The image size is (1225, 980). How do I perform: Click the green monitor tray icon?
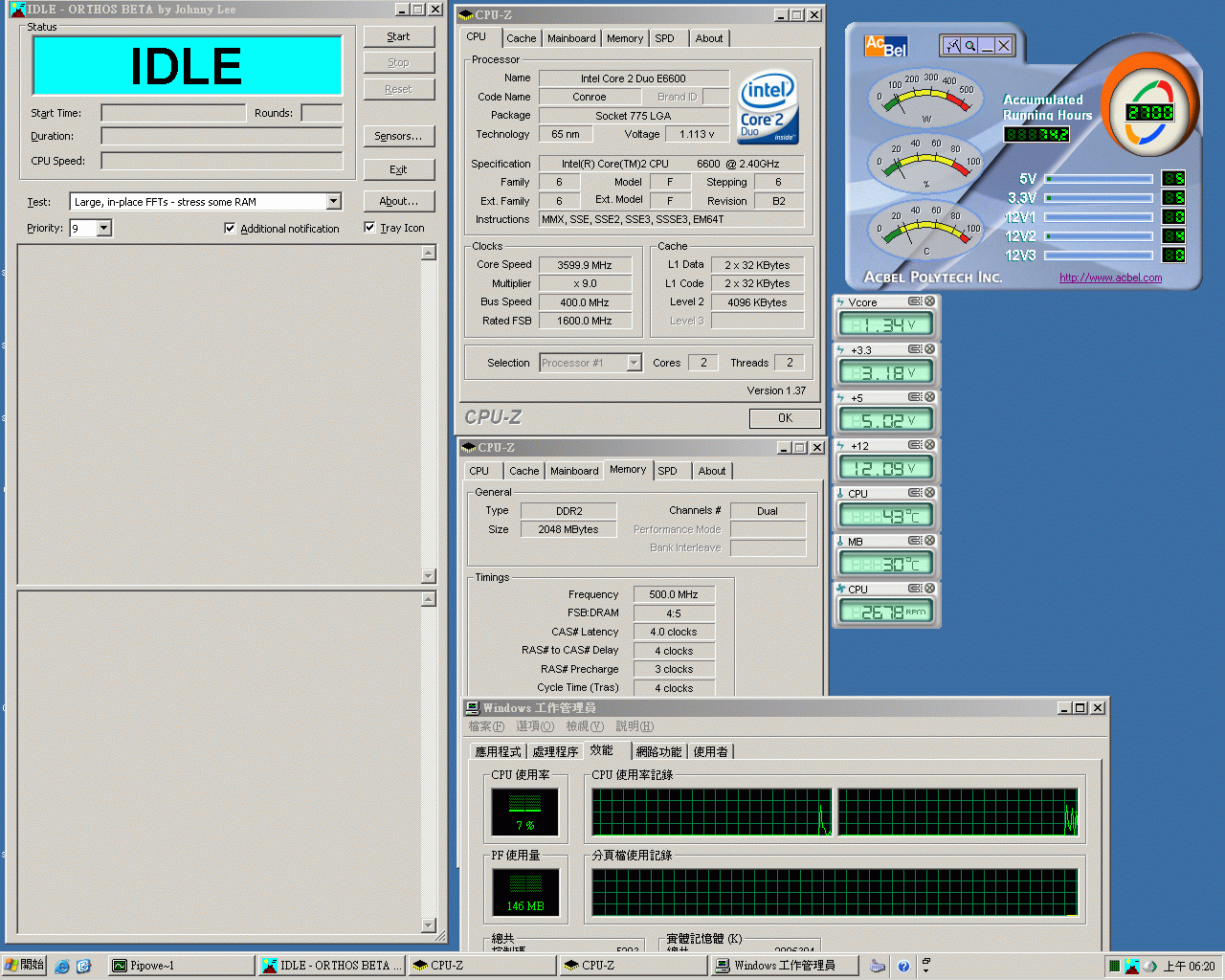1114,967
